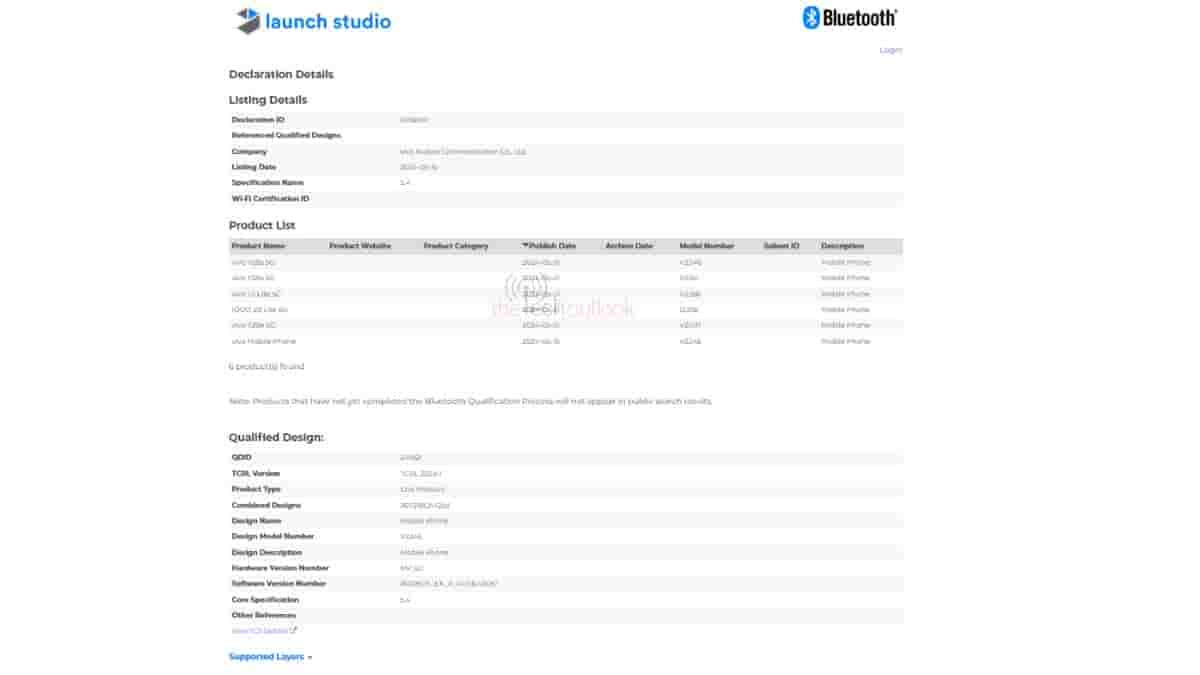Open the Login link
Image resolution: width=1200 pixels, height=675 pixels.
[890, 50]
